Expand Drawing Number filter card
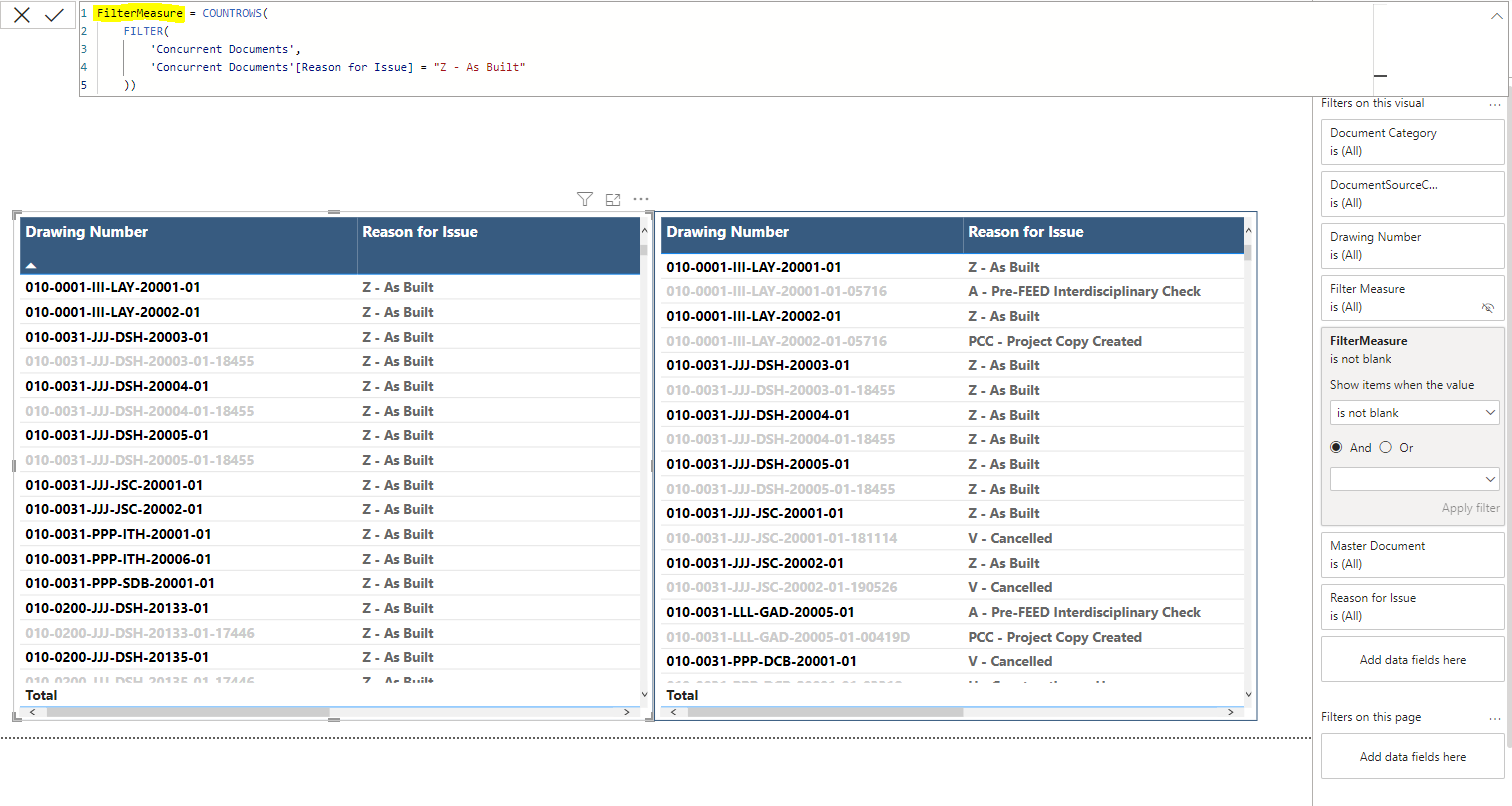 tap(1412, 246)
